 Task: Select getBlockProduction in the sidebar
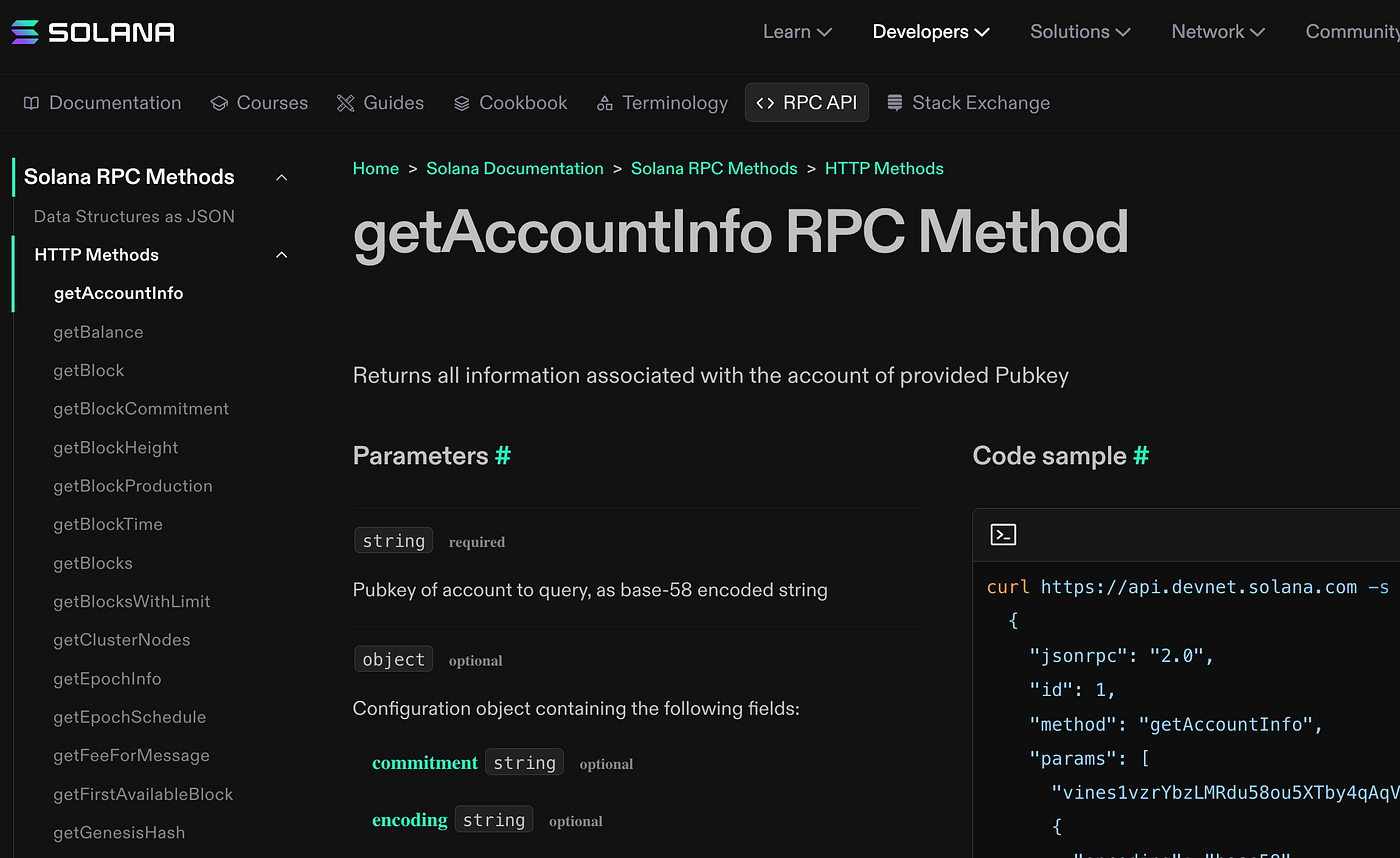pos(133,486)
